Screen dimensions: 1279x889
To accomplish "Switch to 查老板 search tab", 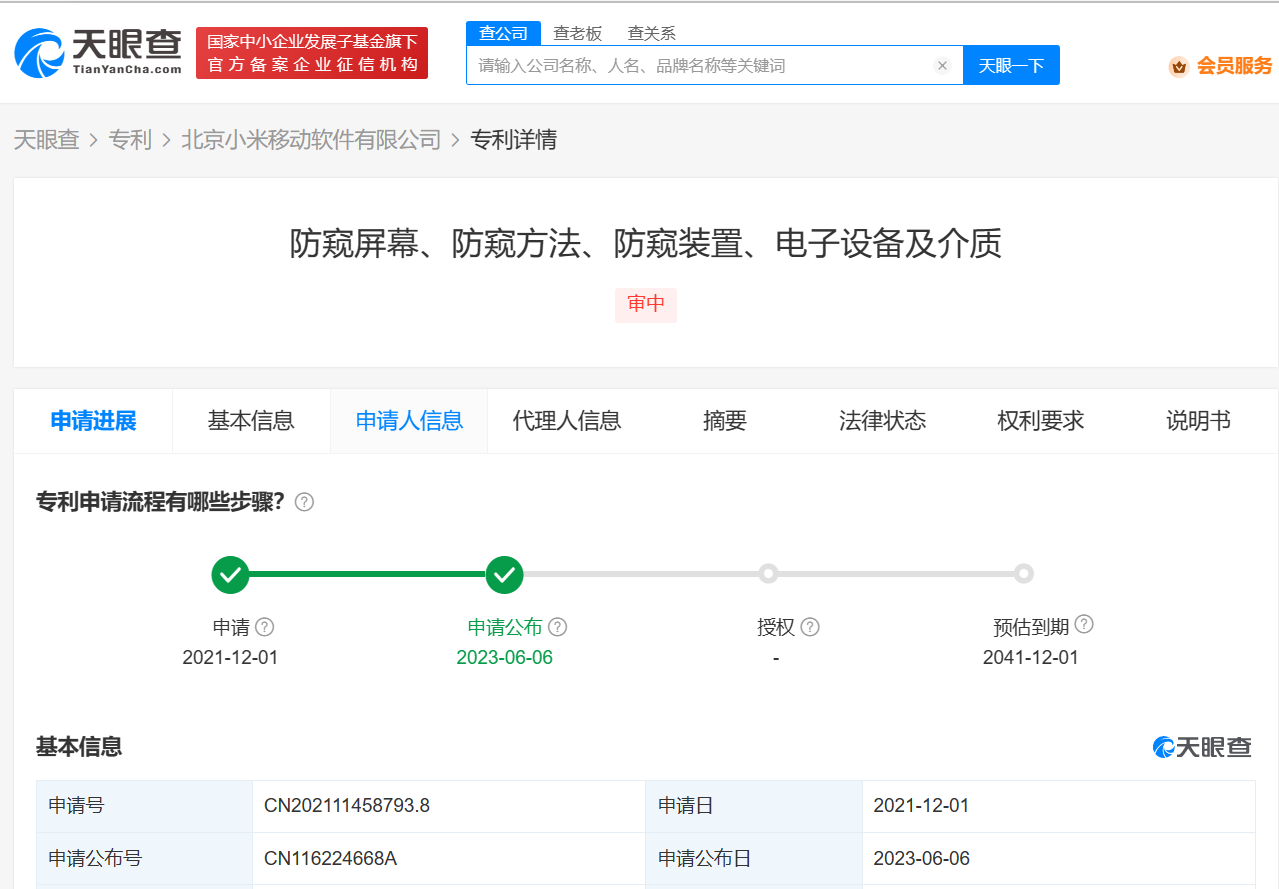I will point(578,33).
